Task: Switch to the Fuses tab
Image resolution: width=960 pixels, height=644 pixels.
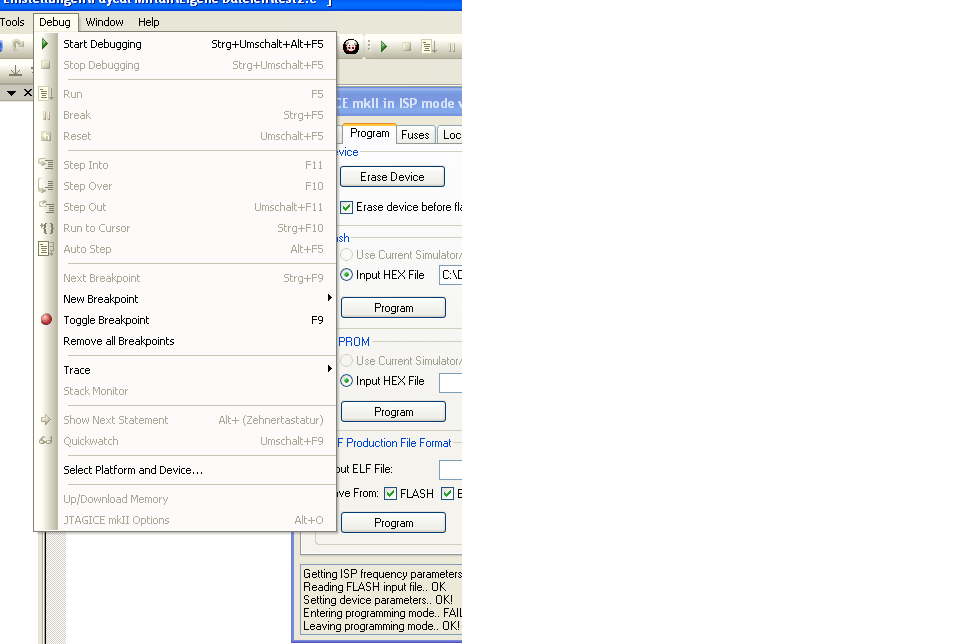Action: coord(416,135)
